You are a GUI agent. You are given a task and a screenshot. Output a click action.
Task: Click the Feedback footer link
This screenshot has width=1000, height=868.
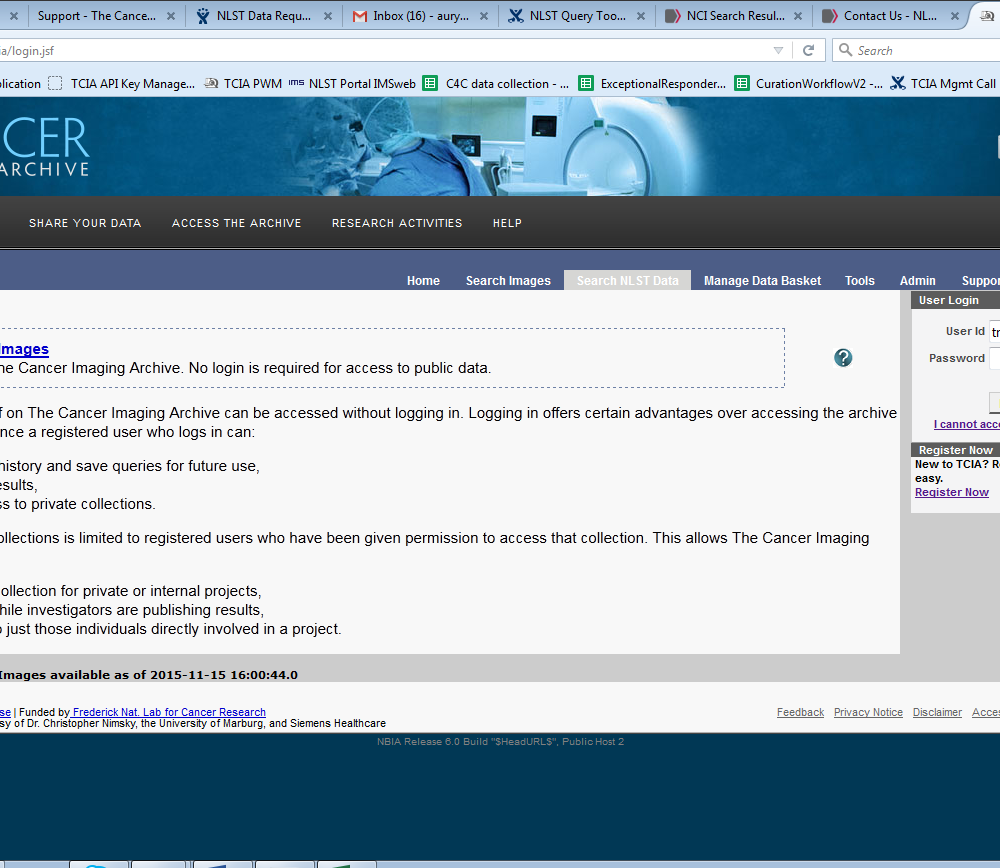pyautogui.click(x=800, y=712)
